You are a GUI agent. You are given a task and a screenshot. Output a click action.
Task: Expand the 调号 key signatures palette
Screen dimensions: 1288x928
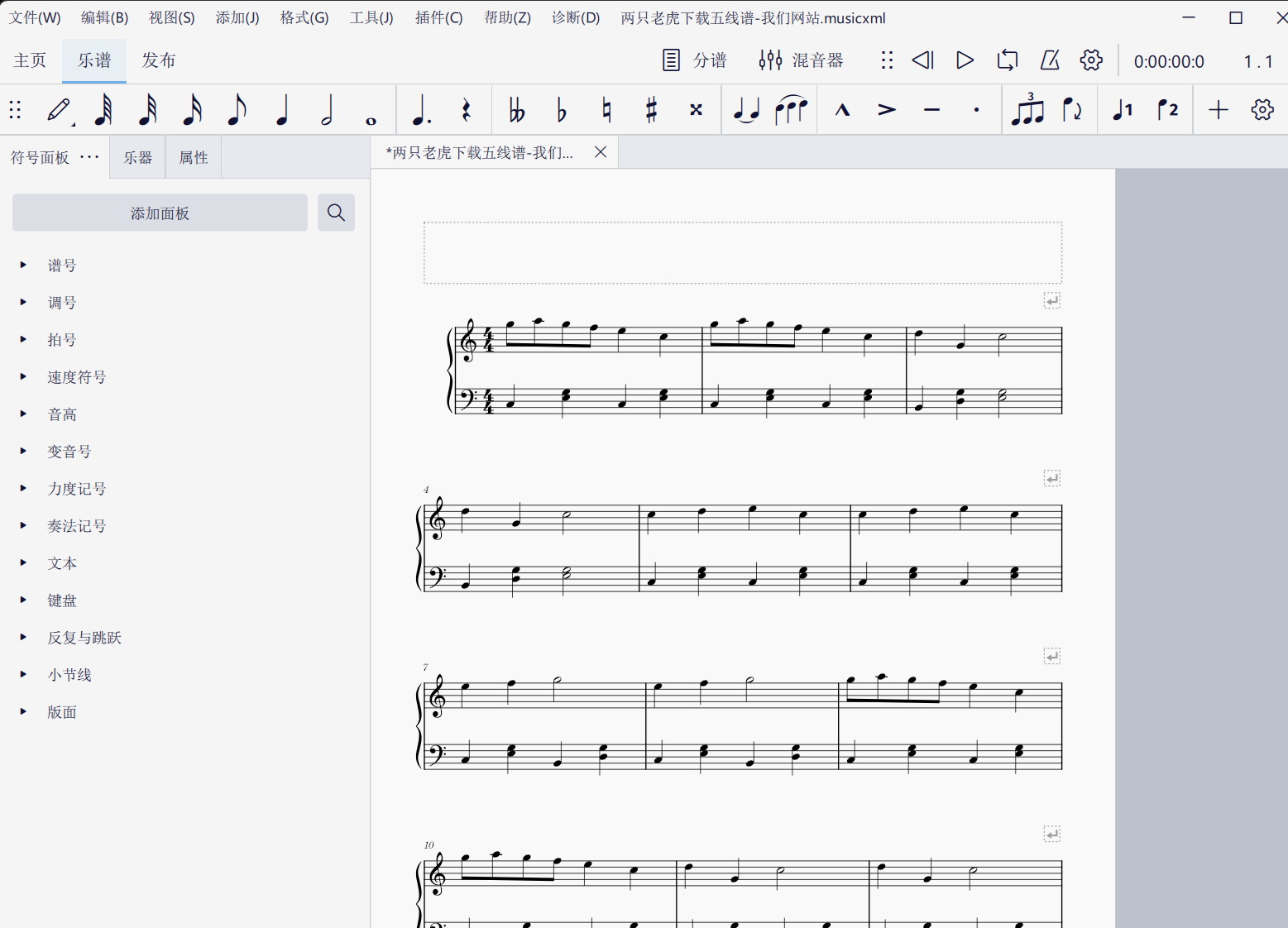[x=23, y=303]
